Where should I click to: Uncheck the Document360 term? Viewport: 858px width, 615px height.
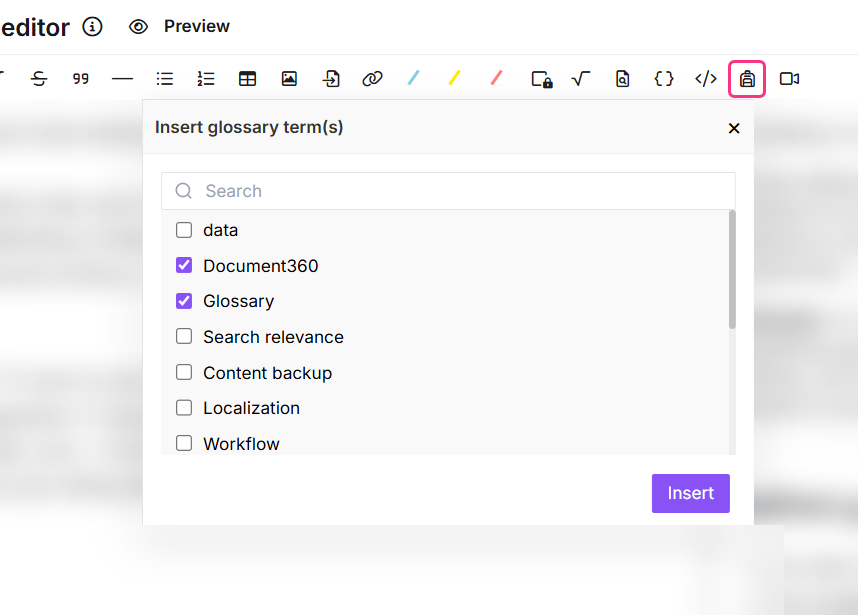184,265
